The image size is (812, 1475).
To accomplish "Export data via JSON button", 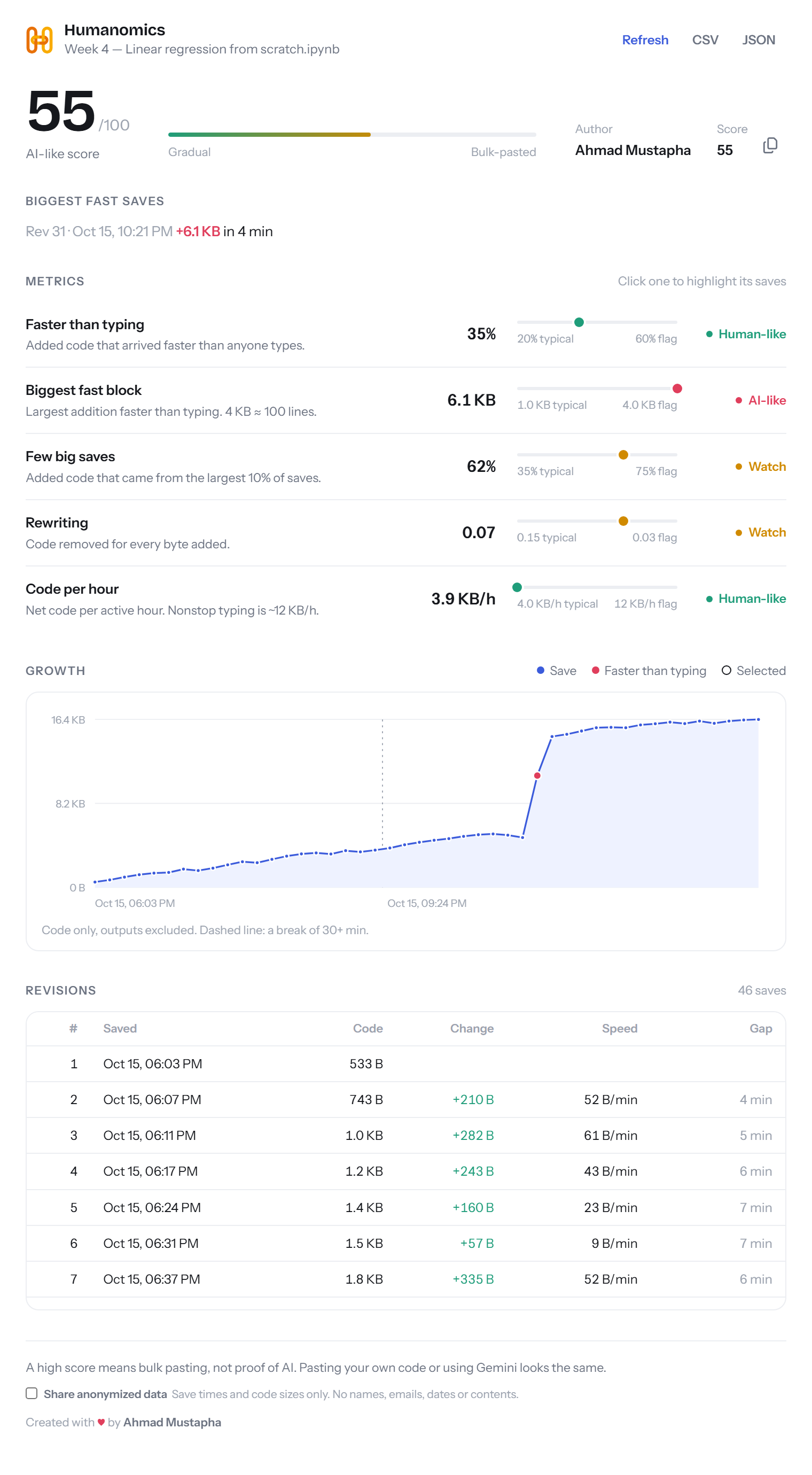I will click(x=758, y=40).
